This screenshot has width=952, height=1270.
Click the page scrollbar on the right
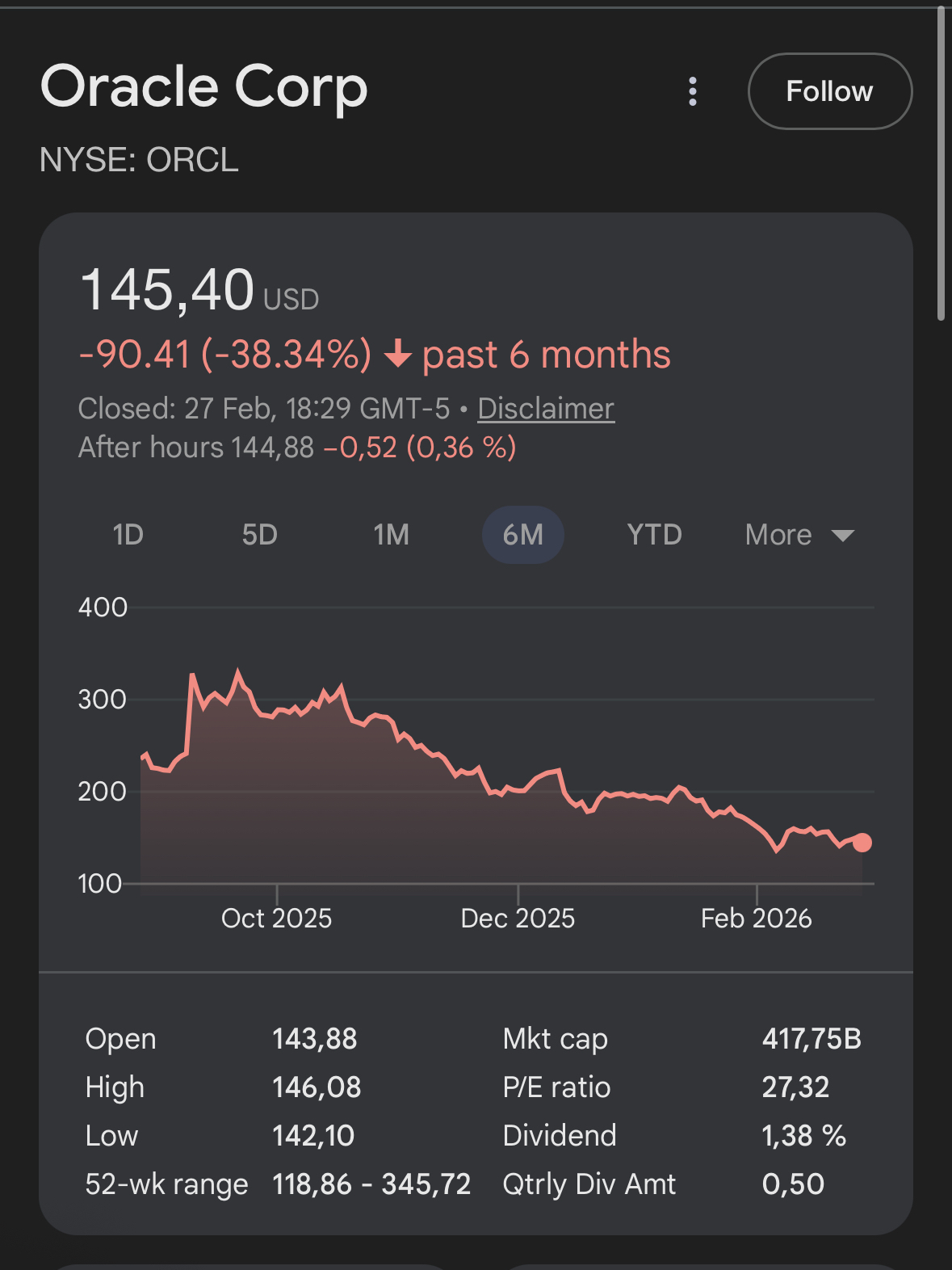pyautogui.click(x=941, y=162)
